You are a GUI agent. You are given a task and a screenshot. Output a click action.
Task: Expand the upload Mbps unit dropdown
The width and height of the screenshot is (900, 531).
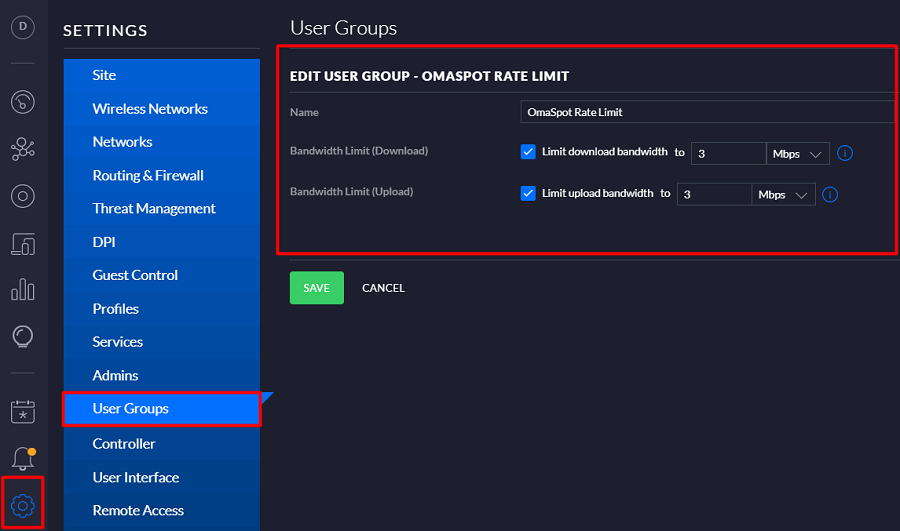click(x=784, y=194)
